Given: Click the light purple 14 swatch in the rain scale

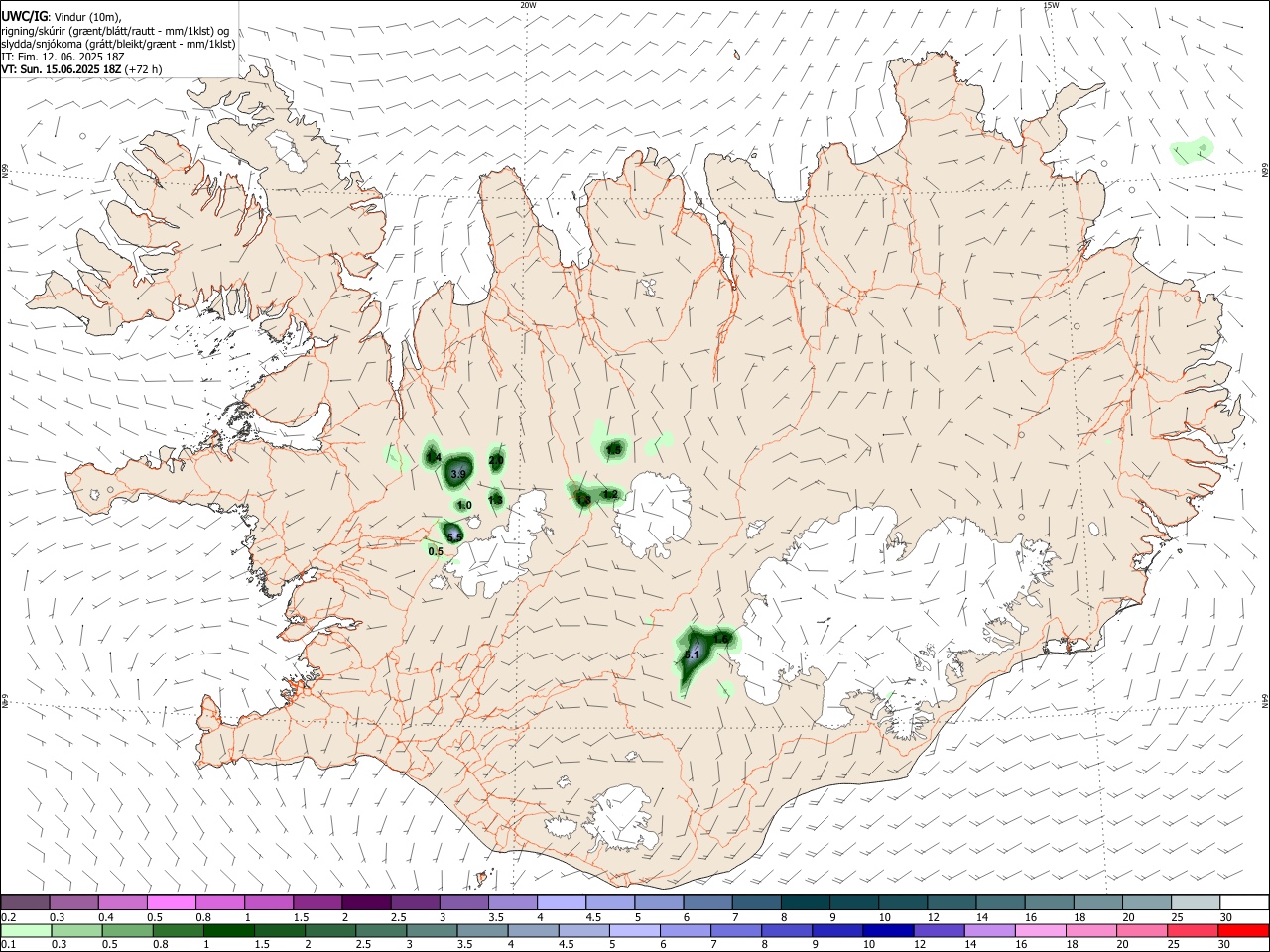Looking at the screenshot, I should pos(990,931).
